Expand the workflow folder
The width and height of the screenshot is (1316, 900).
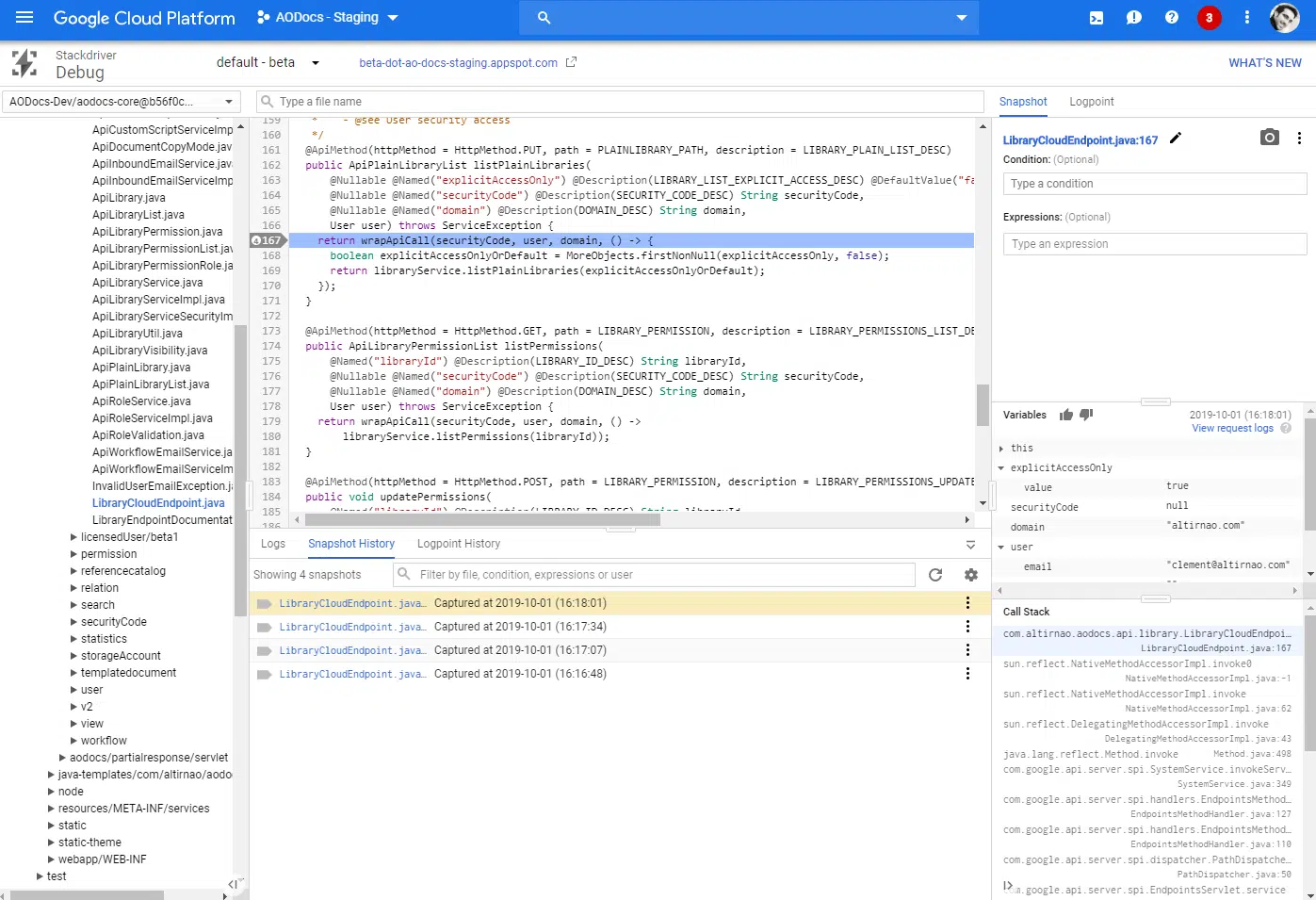(x=74, y=741)
